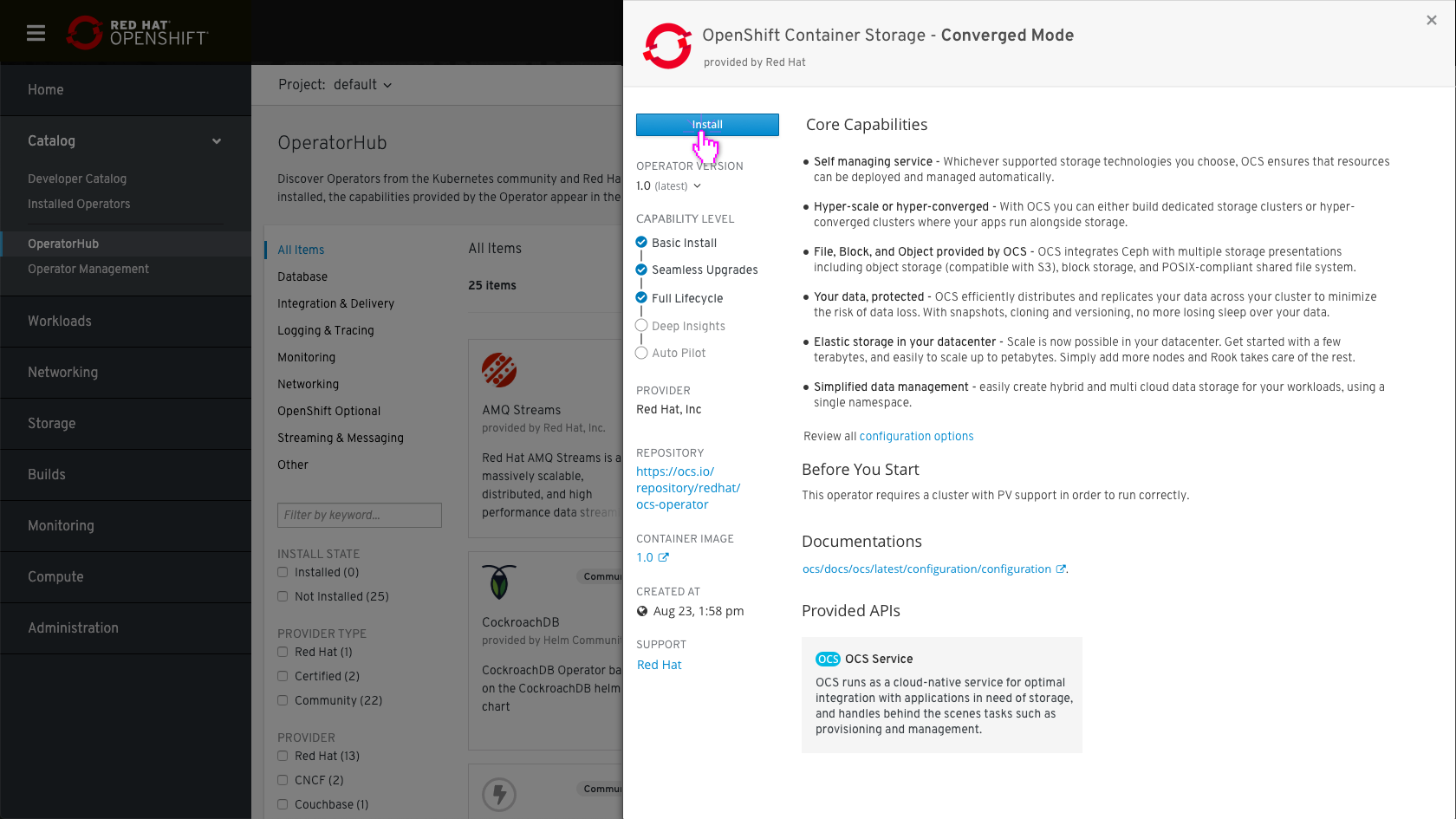
Task: Open Developer Catalog in the sidebar
Action: click(x=77, y=179)
